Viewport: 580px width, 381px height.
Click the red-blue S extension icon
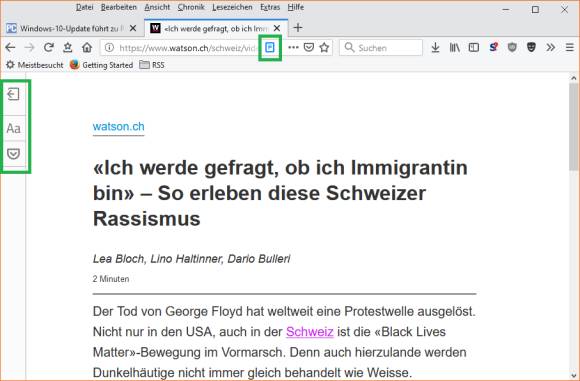pos(493,47)
